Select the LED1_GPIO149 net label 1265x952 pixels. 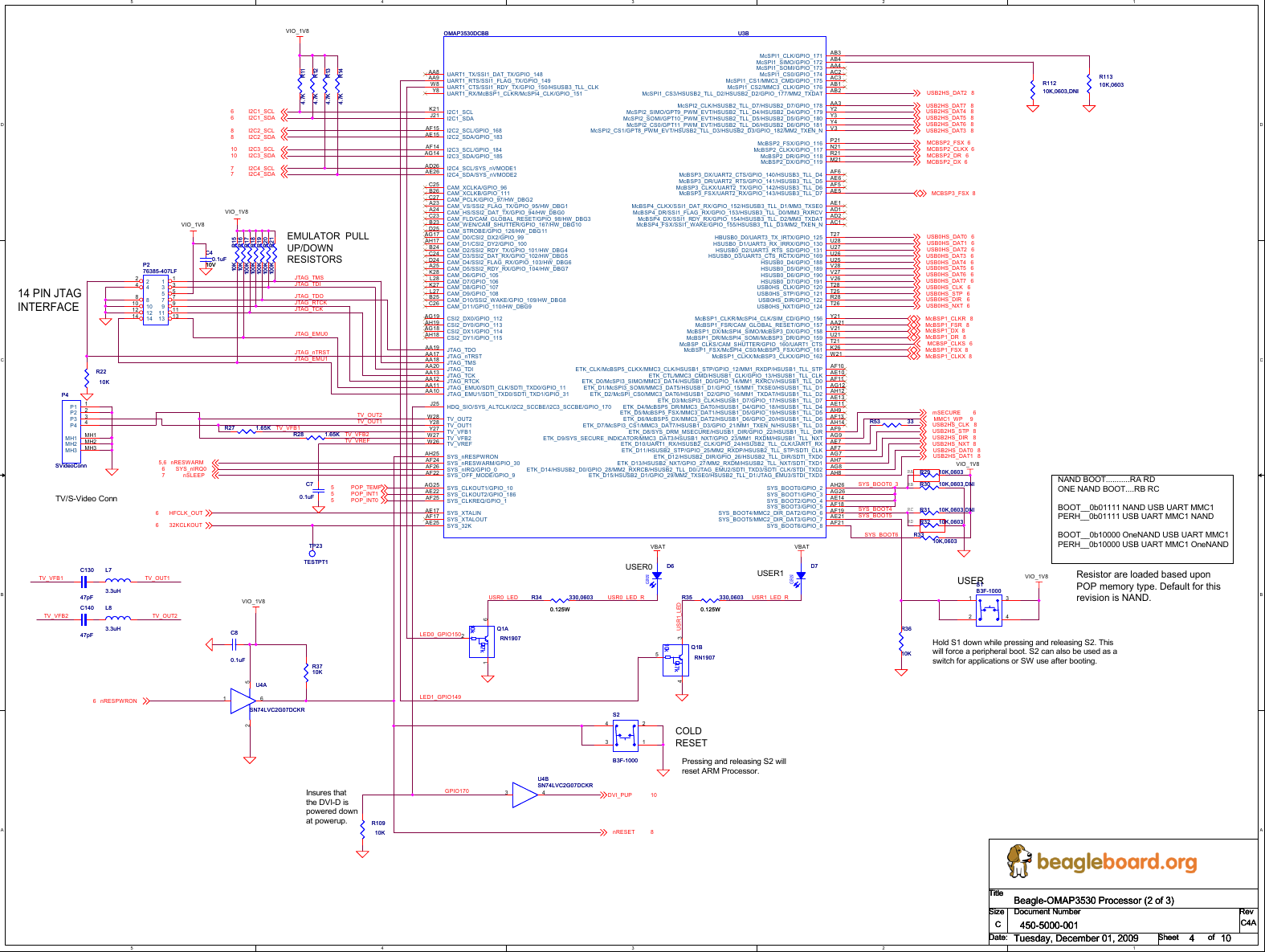pos(440,697)
